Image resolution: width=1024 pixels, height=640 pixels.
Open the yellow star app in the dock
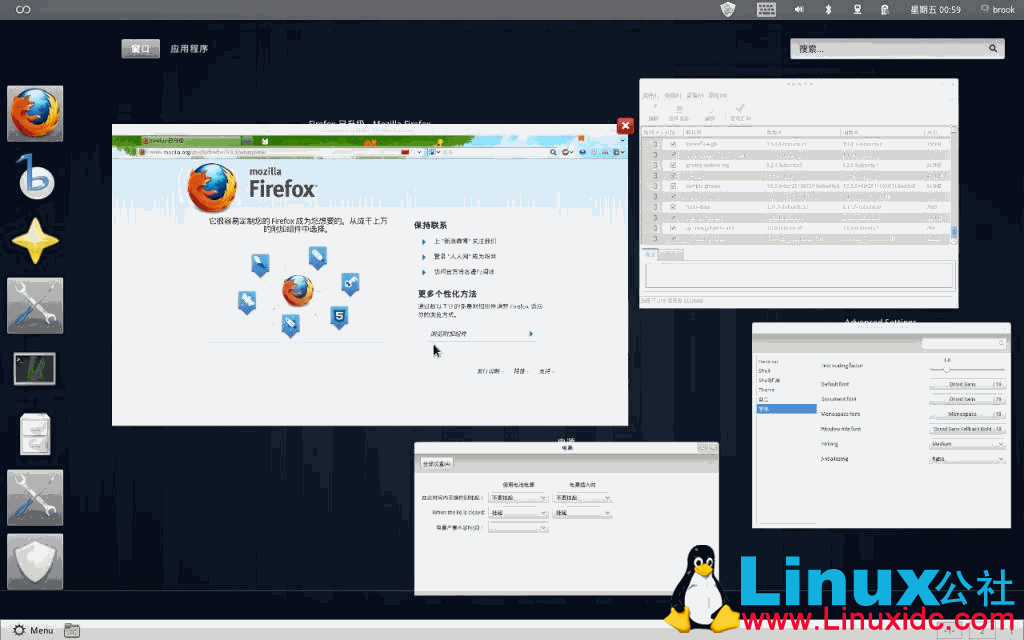click(35, 241)
